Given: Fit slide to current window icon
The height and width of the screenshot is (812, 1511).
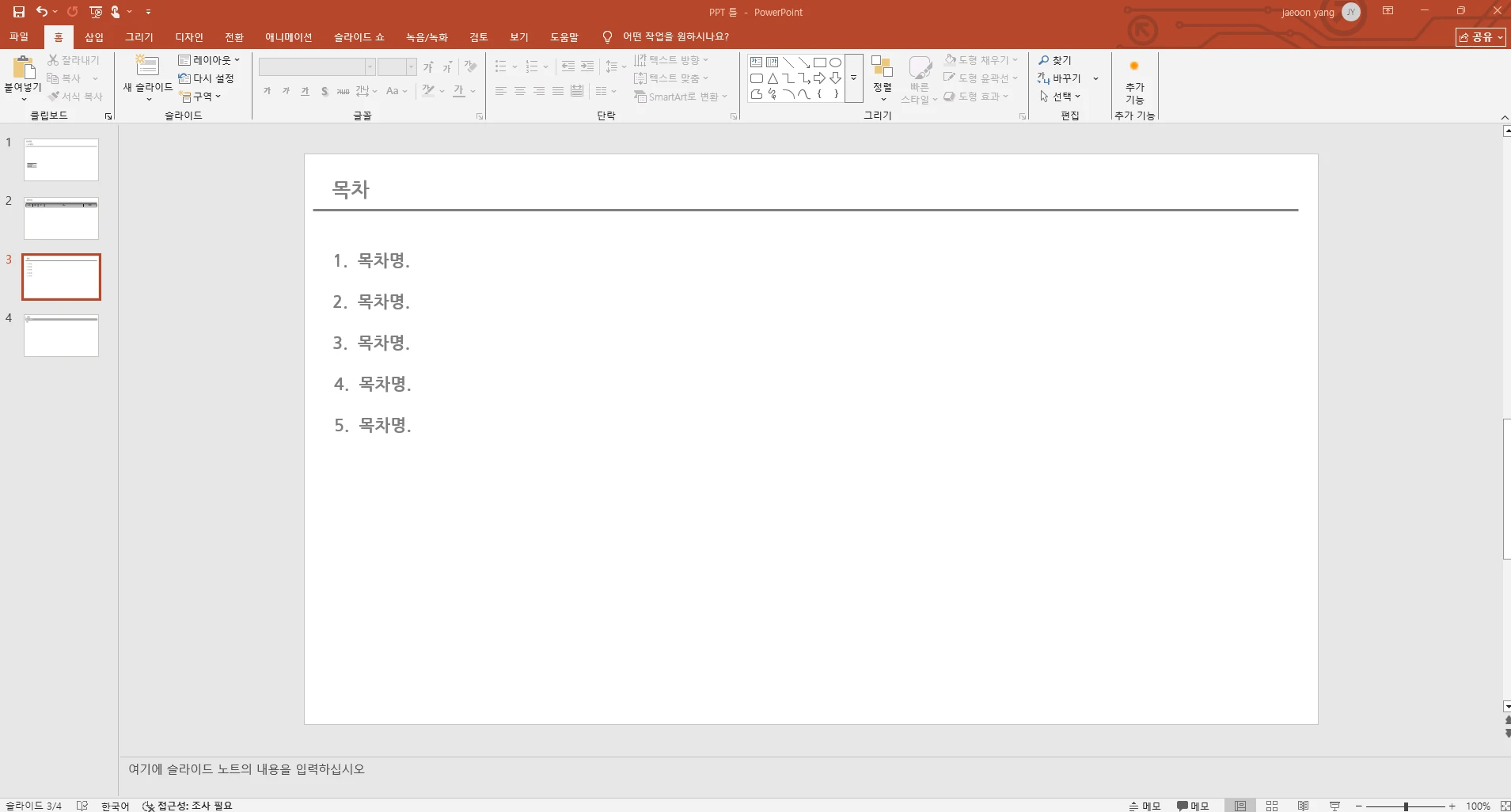Looking at the screenshot, I should pos(1505,806).
